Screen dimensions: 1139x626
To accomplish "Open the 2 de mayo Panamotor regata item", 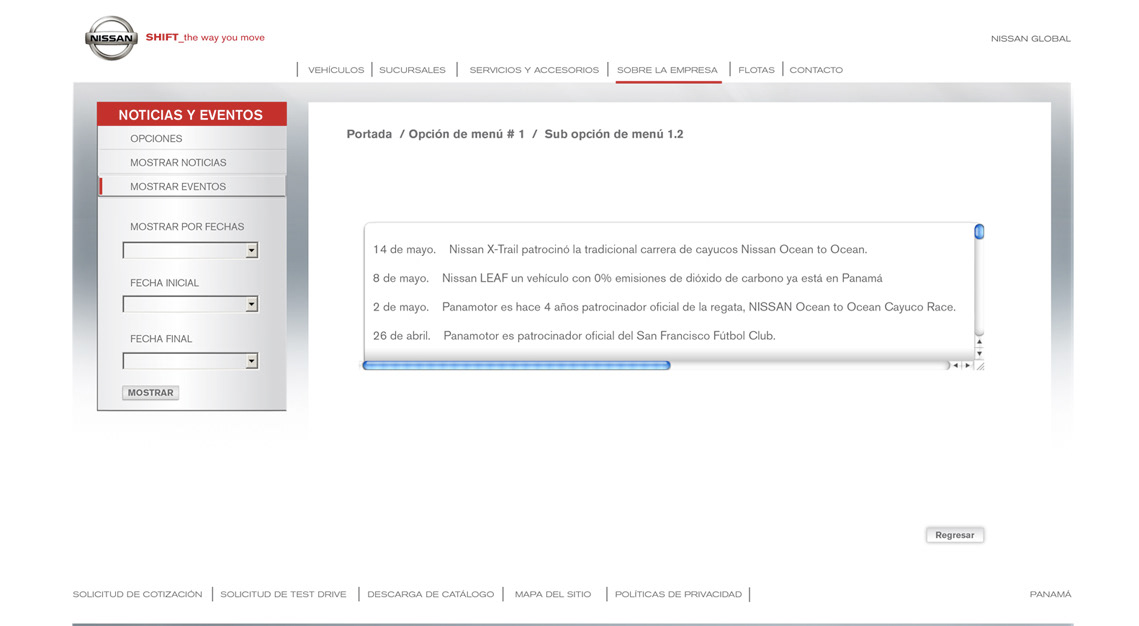I will click(664, 307).
